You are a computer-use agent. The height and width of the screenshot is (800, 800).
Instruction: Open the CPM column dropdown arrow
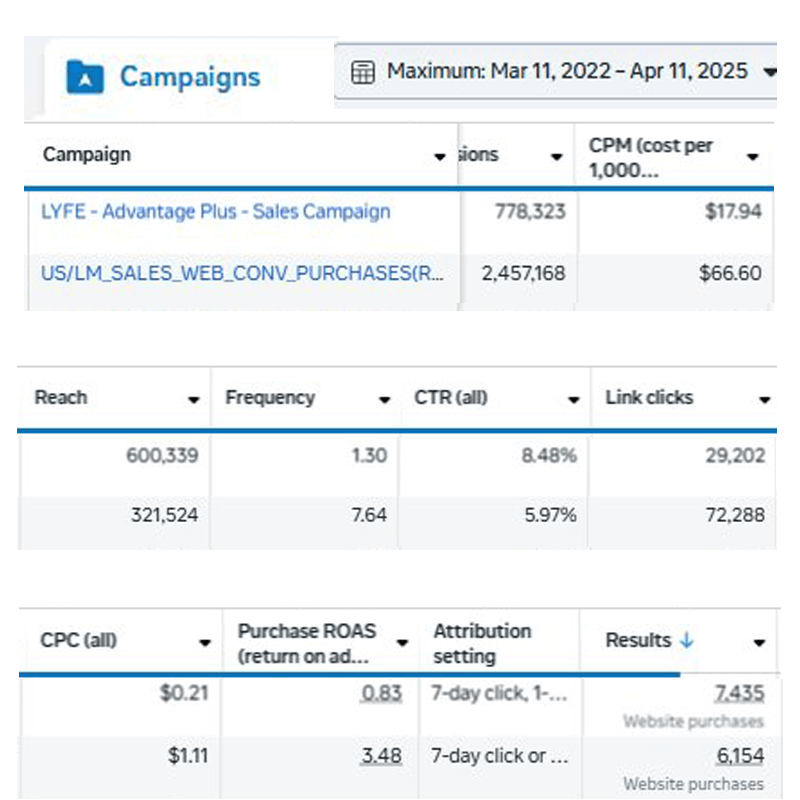(x=753, y=157)
